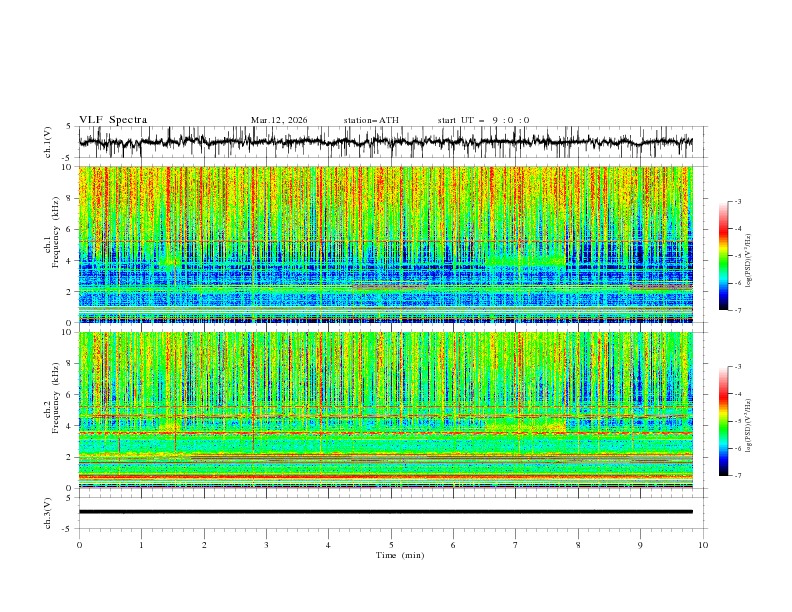Click tick label "8" on the Time axis
This screenshot has width=792, height=612.
click(x=578, y=545)
